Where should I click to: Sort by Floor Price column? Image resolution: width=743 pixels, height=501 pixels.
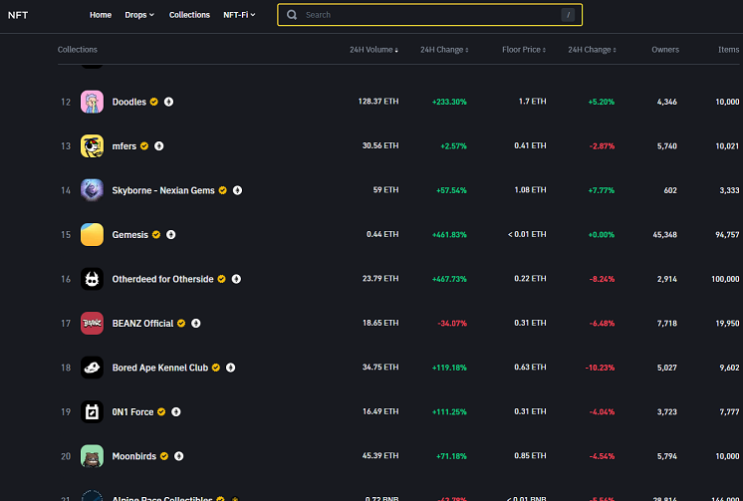(524, 50)
